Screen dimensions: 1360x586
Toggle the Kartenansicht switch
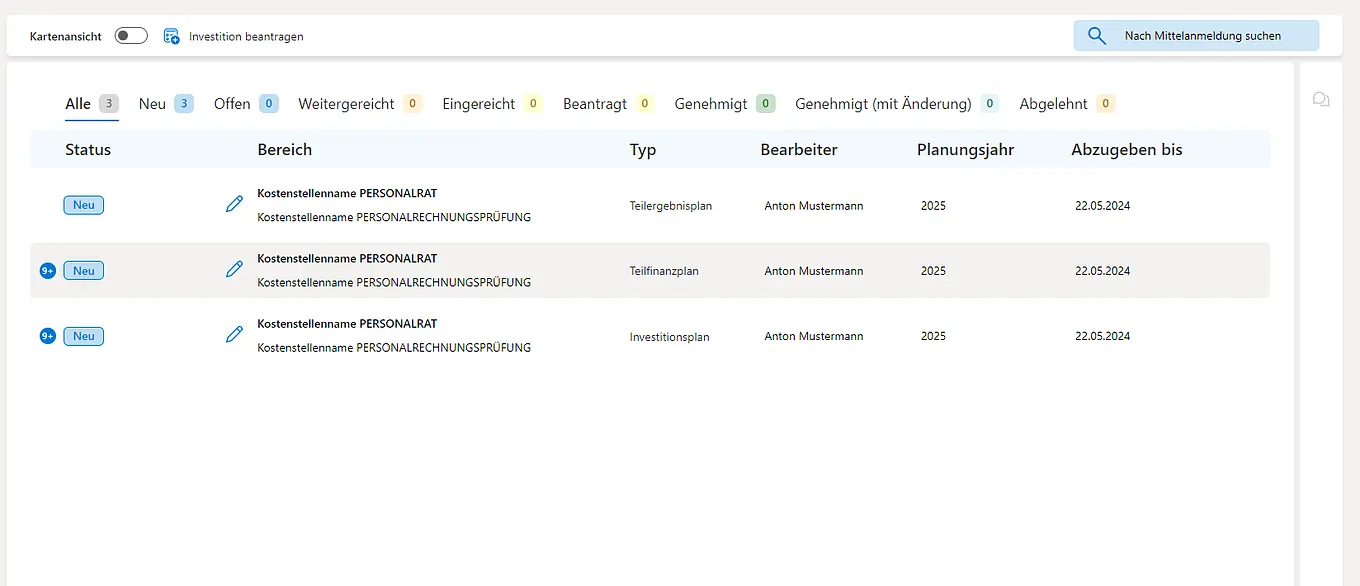click(x=131, y=36)
